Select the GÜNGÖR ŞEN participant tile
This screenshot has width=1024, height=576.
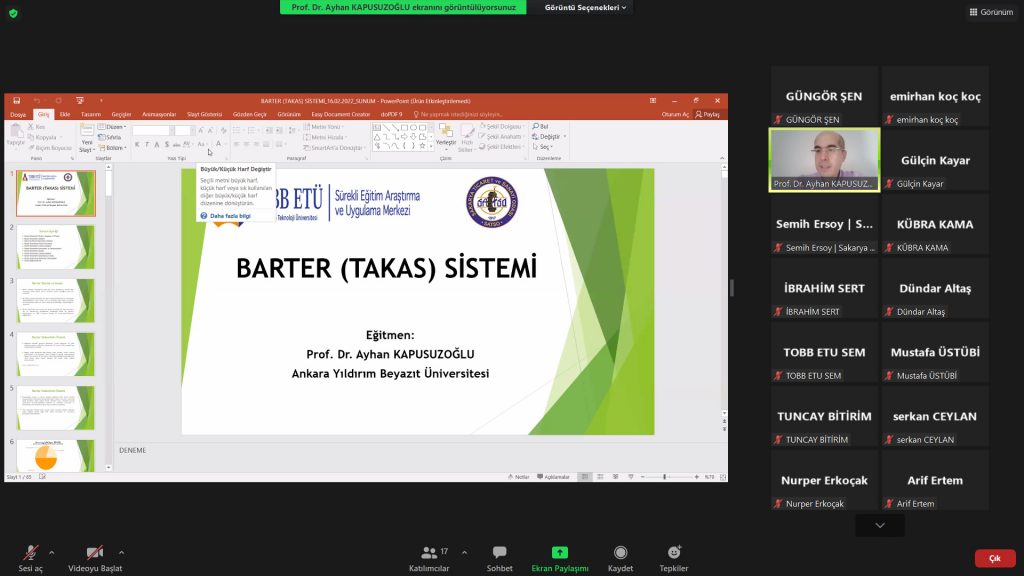(x=824, y=96)
